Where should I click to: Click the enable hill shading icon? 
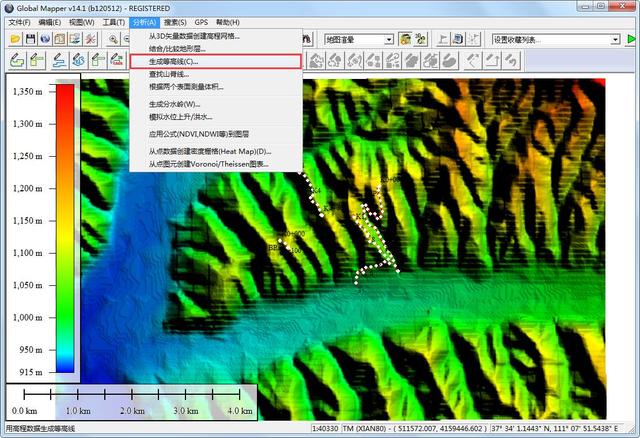pyautogui.click(x=405, y=39)
